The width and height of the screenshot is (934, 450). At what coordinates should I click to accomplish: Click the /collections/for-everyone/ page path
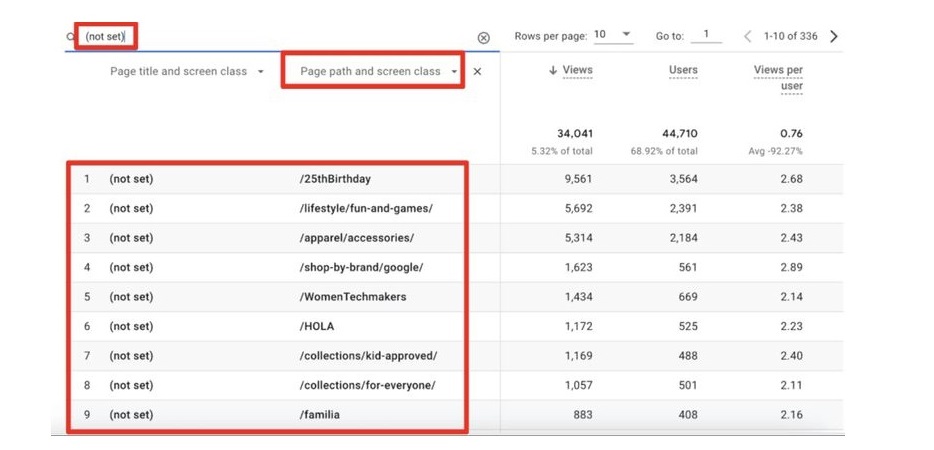[x=368, y=386]
